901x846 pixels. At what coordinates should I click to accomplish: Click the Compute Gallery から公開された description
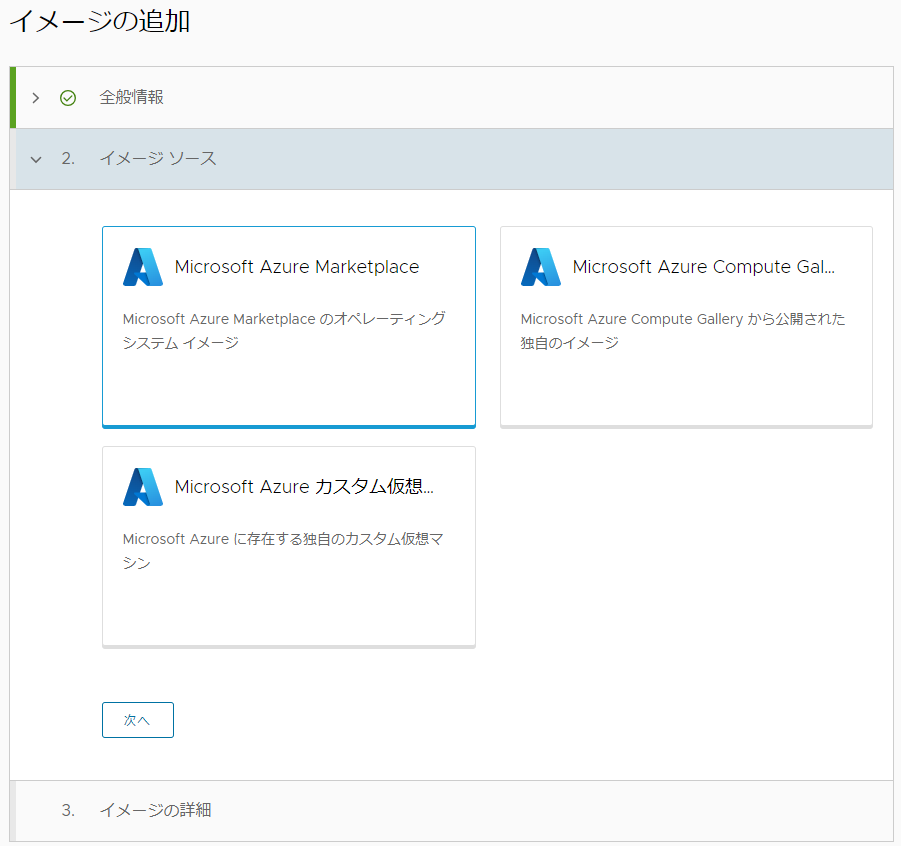683,330
